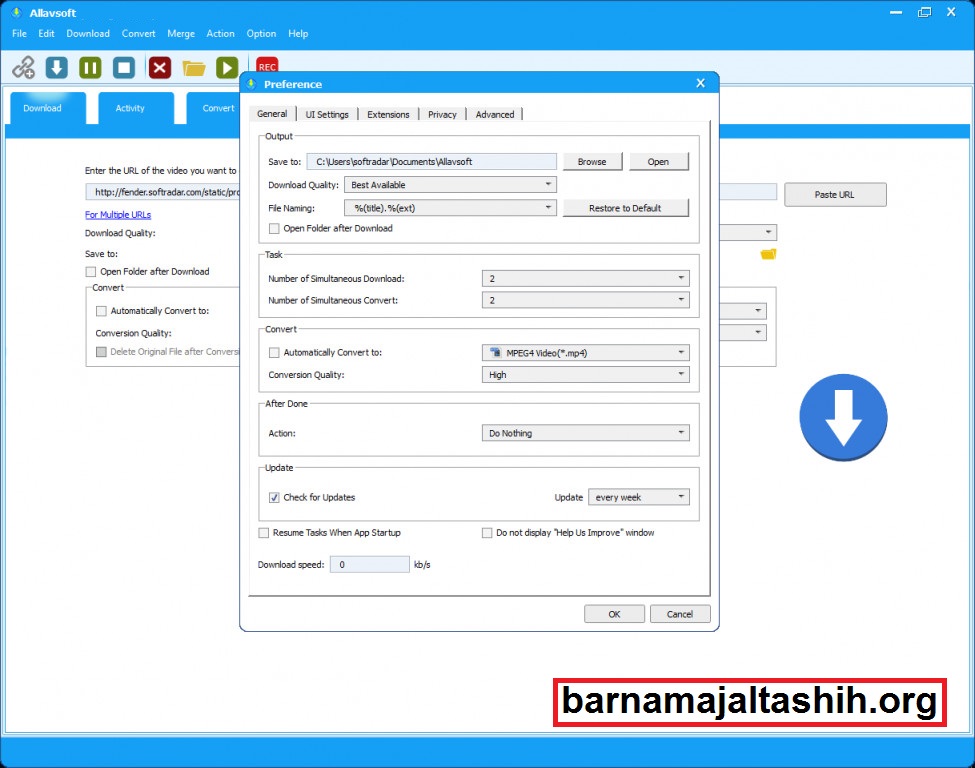Uncheck Check for Updates
Image resolution: width=975 pixels, height=768 pixels.
274,497
